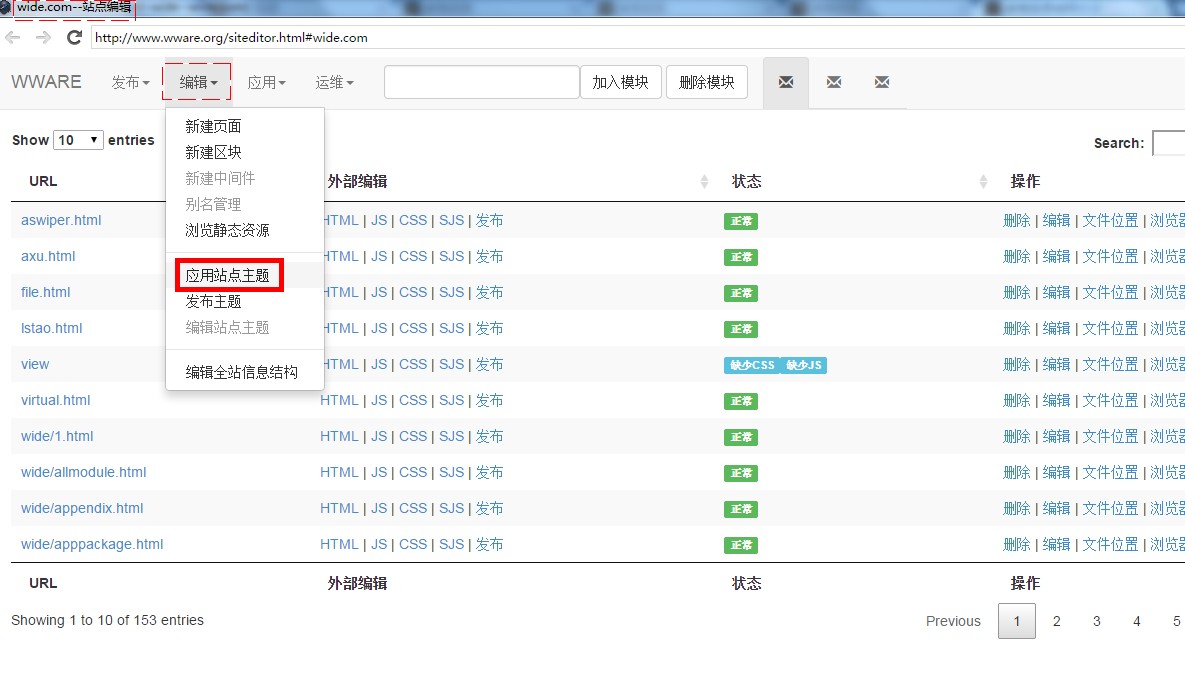1185x683 pixels.
Task: Select 应用站点主题 from the menu
Action: click(228, 275)
